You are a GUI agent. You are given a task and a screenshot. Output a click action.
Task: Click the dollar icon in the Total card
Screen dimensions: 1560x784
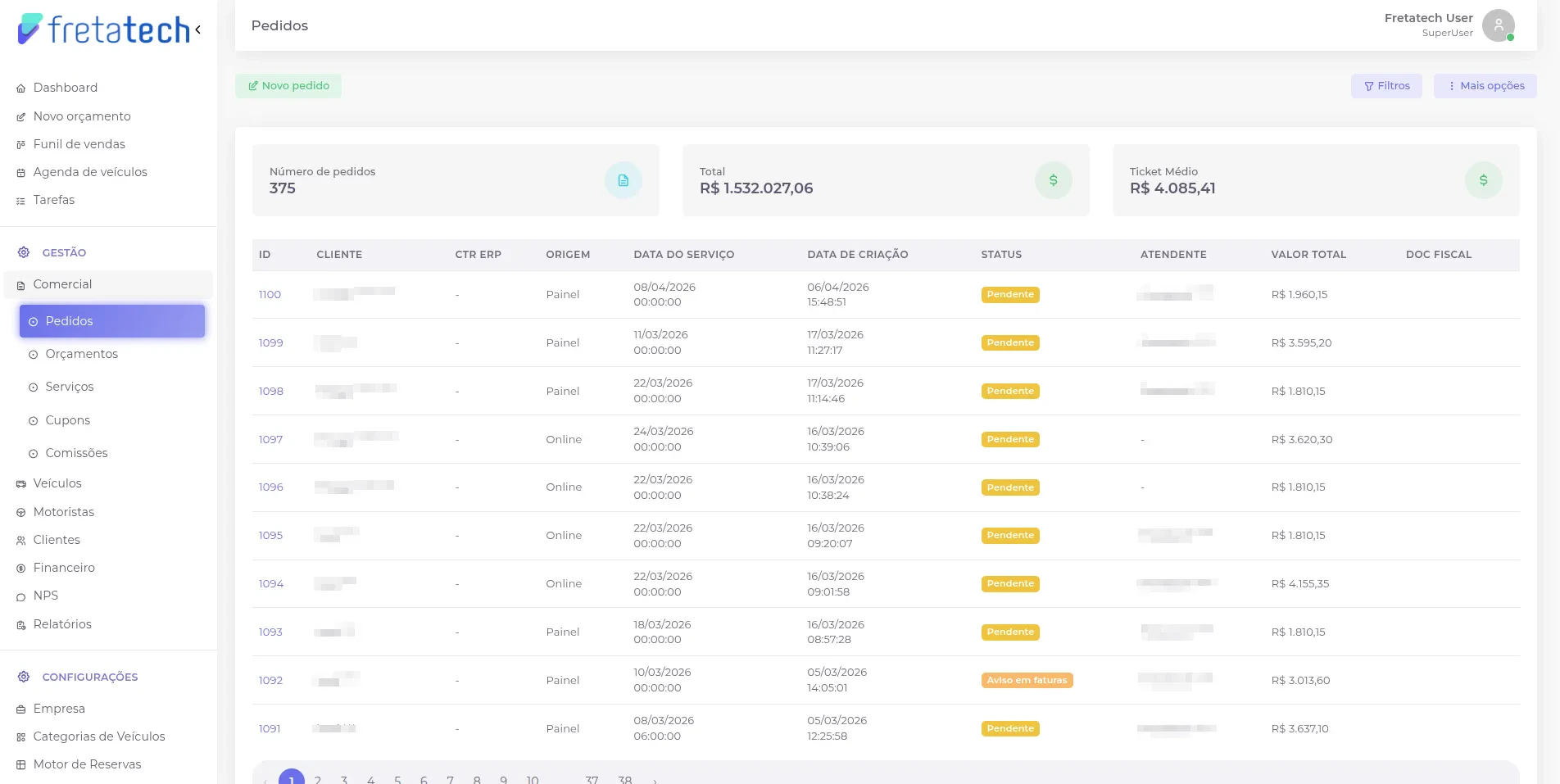pos(1053,180)
